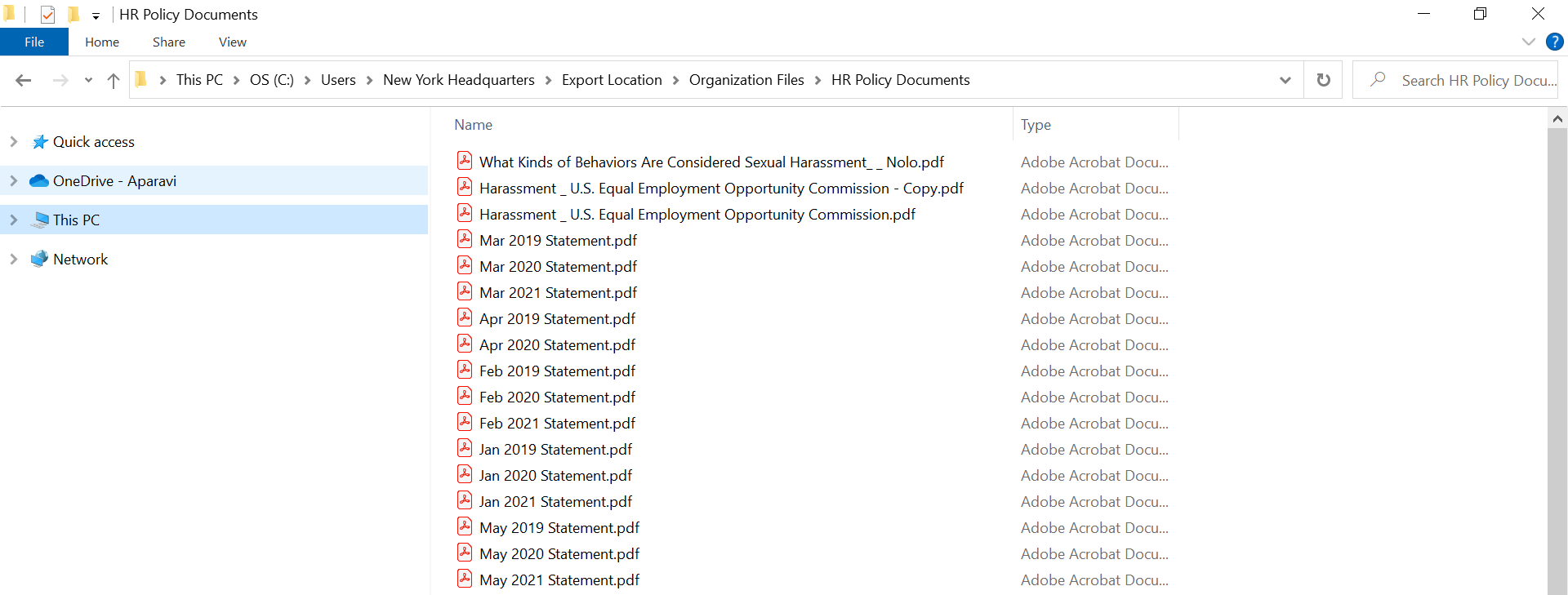This screenshot has width=1568, height=595.
Task: Expand the Network tree node
Action: (13, 260)
